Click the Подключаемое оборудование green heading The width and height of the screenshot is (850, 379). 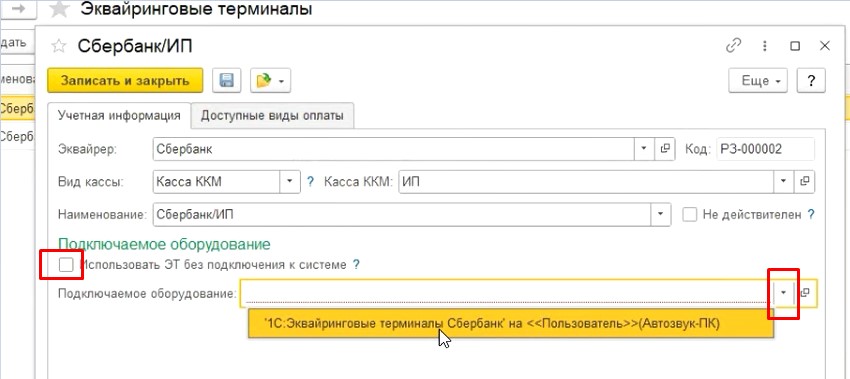[x=164, y=244]
